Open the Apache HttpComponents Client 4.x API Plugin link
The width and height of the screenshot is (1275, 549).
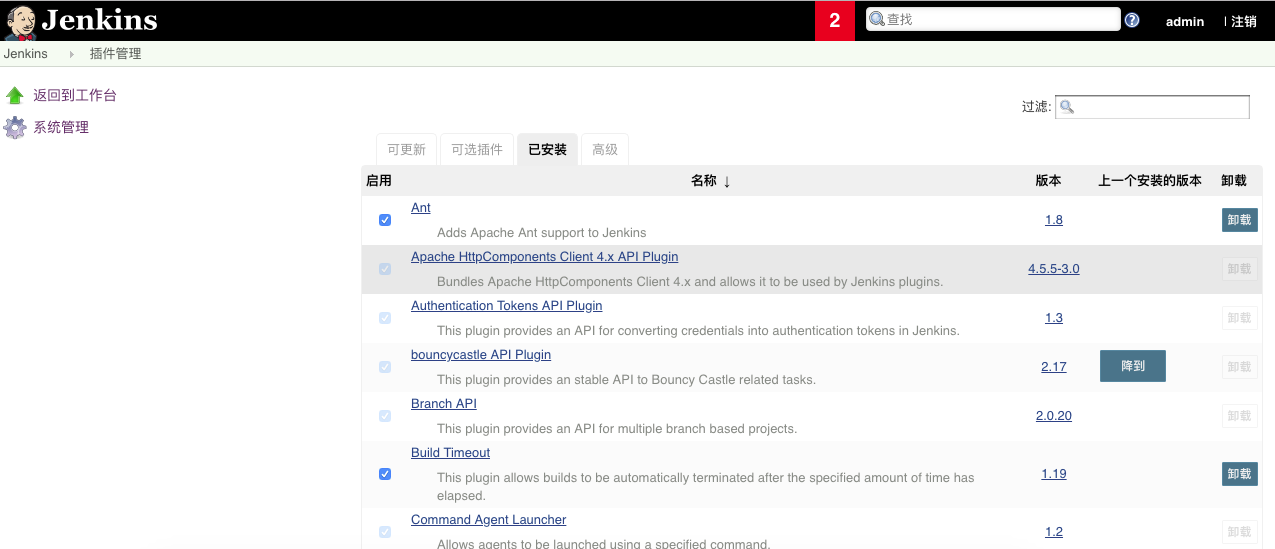(x=545, y=257)
